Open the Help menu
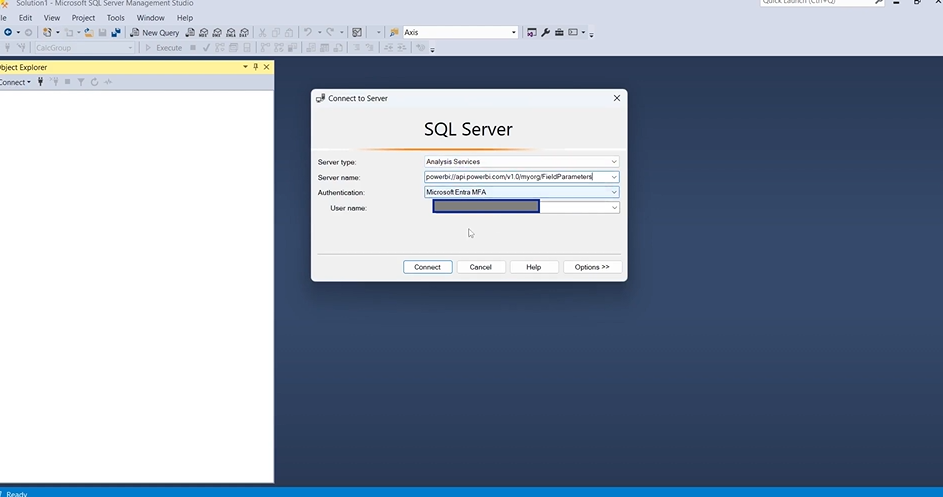Screen dimensions: 943x497 [185, 17]
